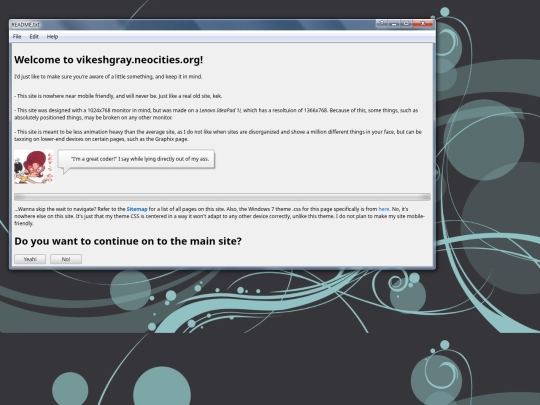Click the paragraph about less animation heavy

tap(218, 135)
